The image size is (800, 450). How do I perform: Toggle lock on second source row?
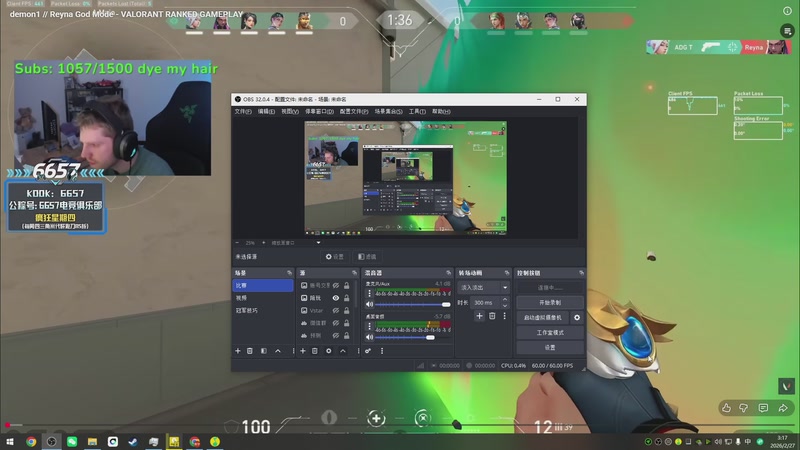(x=347, y=298)
